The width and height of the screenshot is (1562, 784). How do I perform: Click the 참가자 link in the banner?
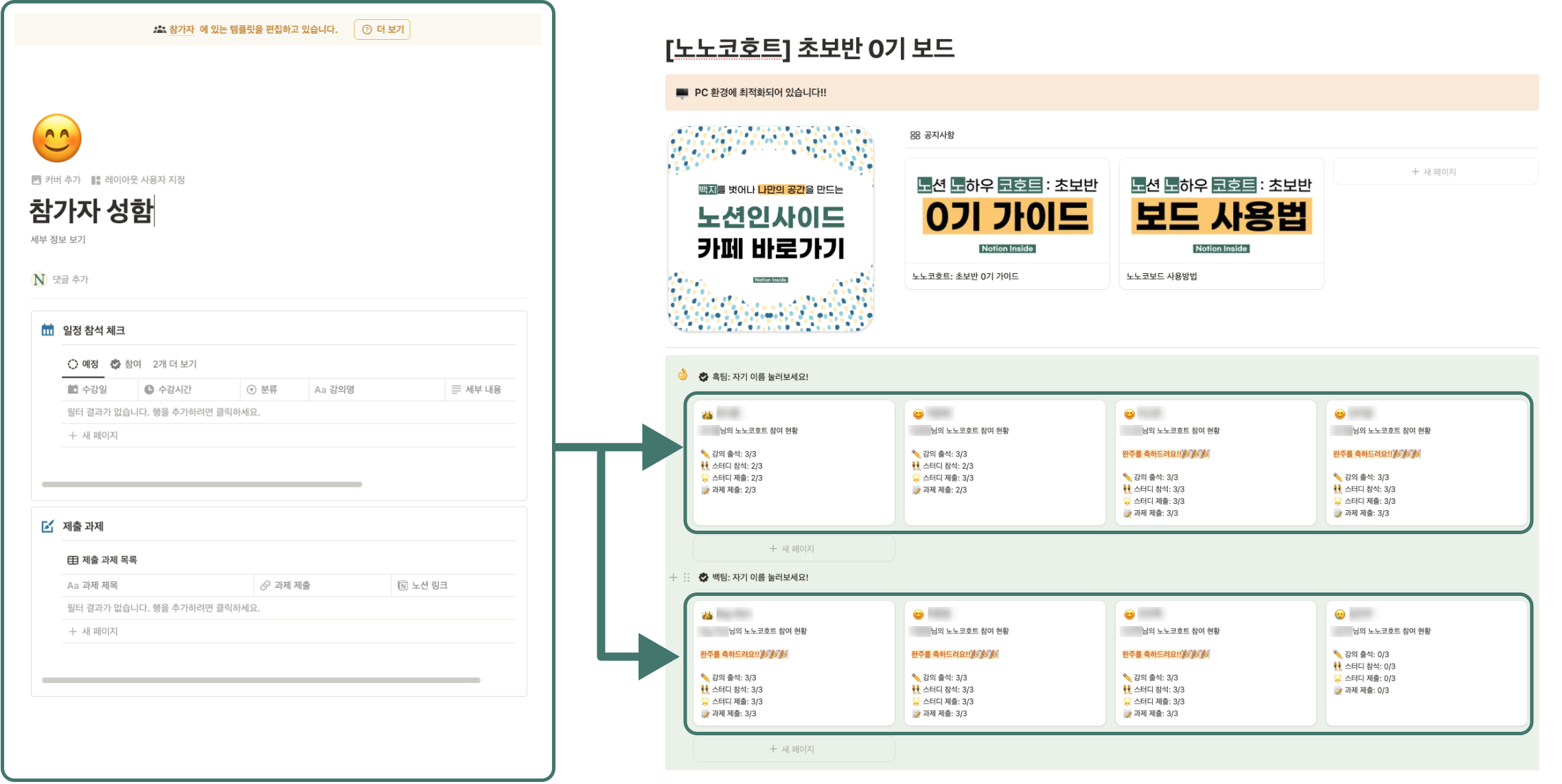pos(181,30)
